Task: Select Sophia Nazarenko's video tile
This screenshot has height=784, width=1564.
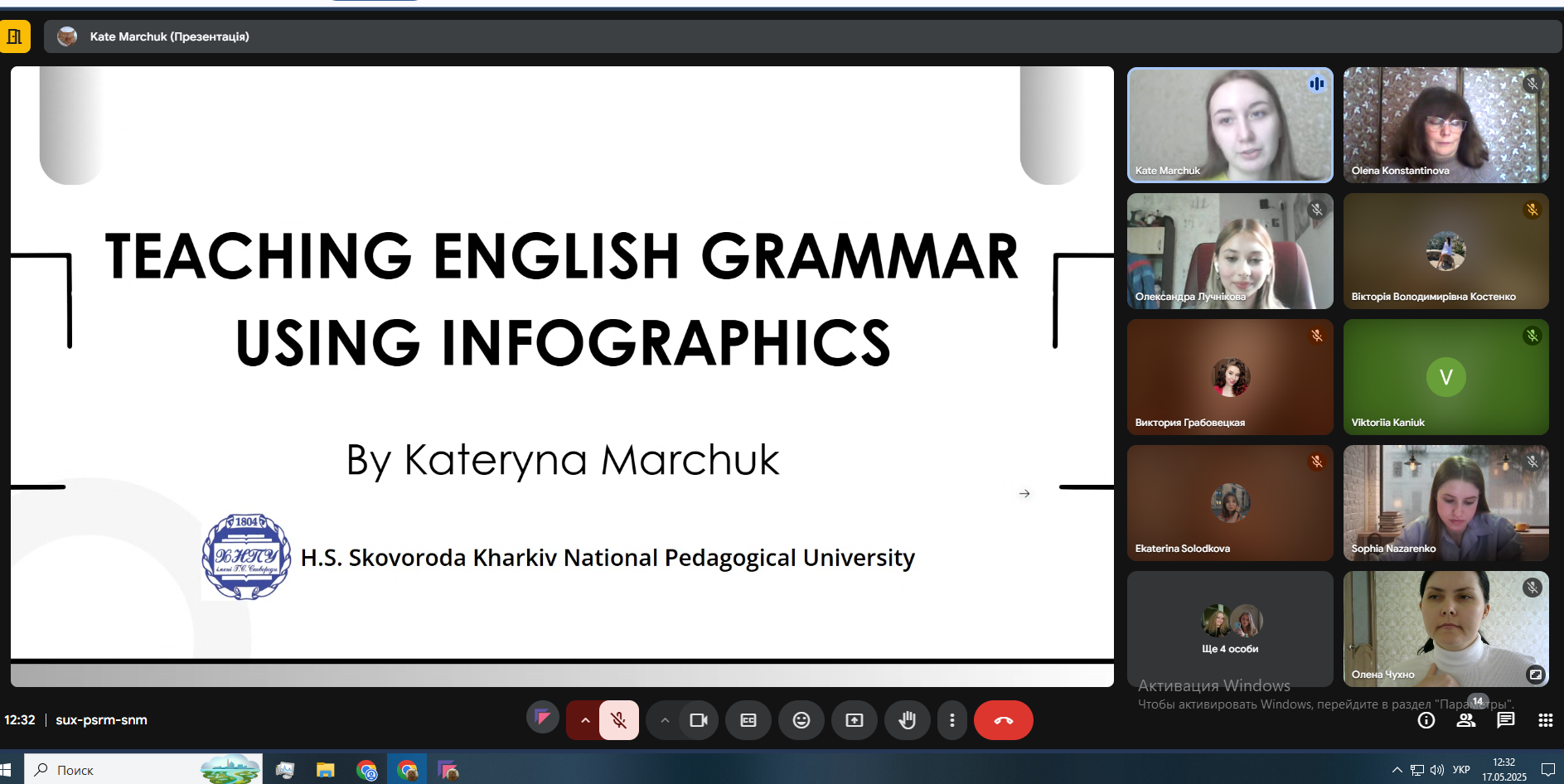Action: (x=1445, y=503)
